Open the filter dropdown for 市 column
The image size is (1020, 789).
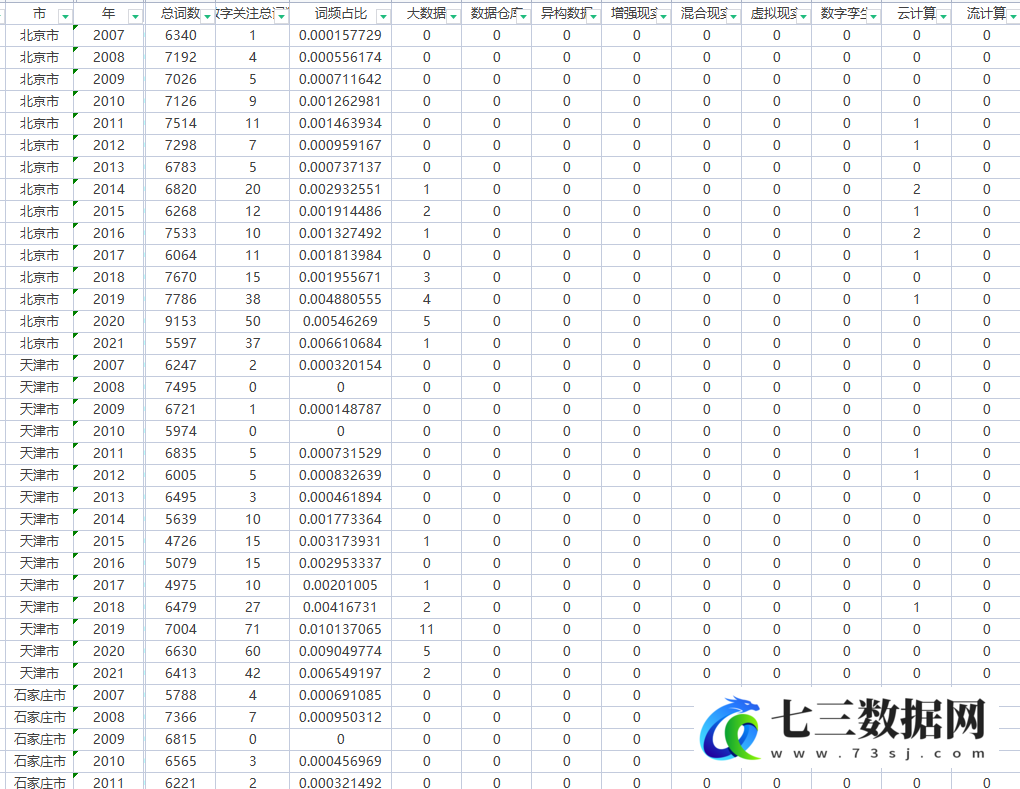click(x=65, y=16)
